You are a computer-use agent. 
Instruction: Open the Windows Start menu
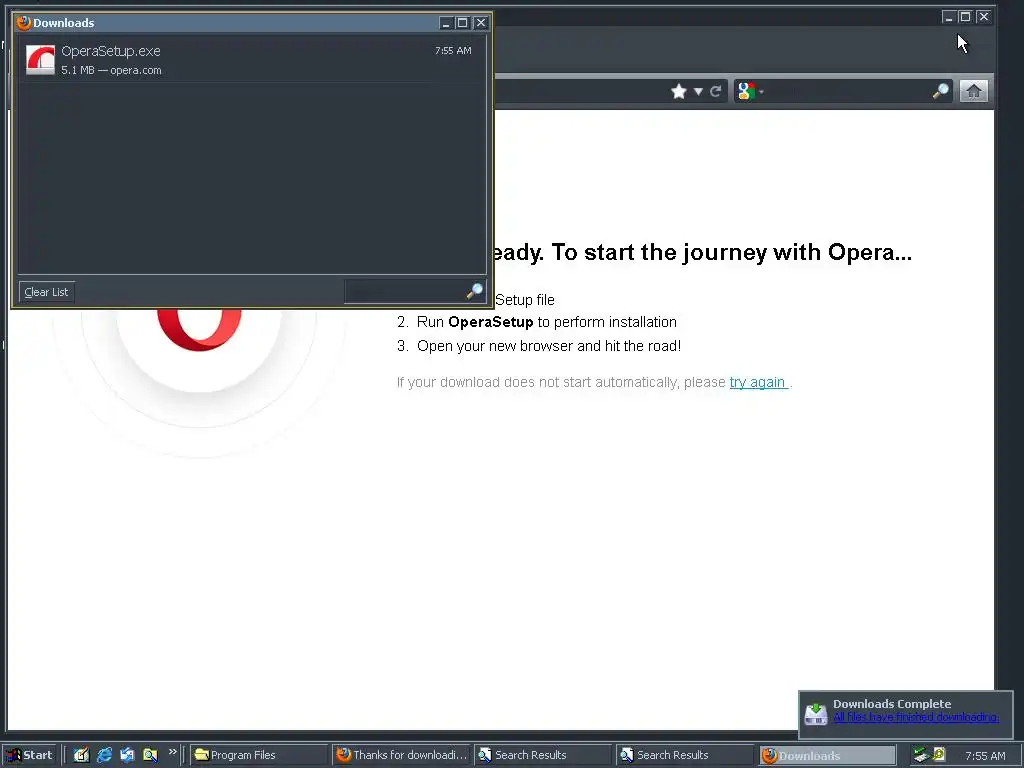[30, 755]
